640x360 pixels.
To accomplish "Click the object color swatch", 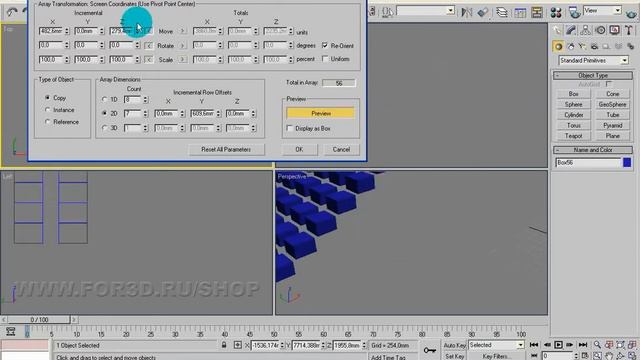I will pos(627,162).
